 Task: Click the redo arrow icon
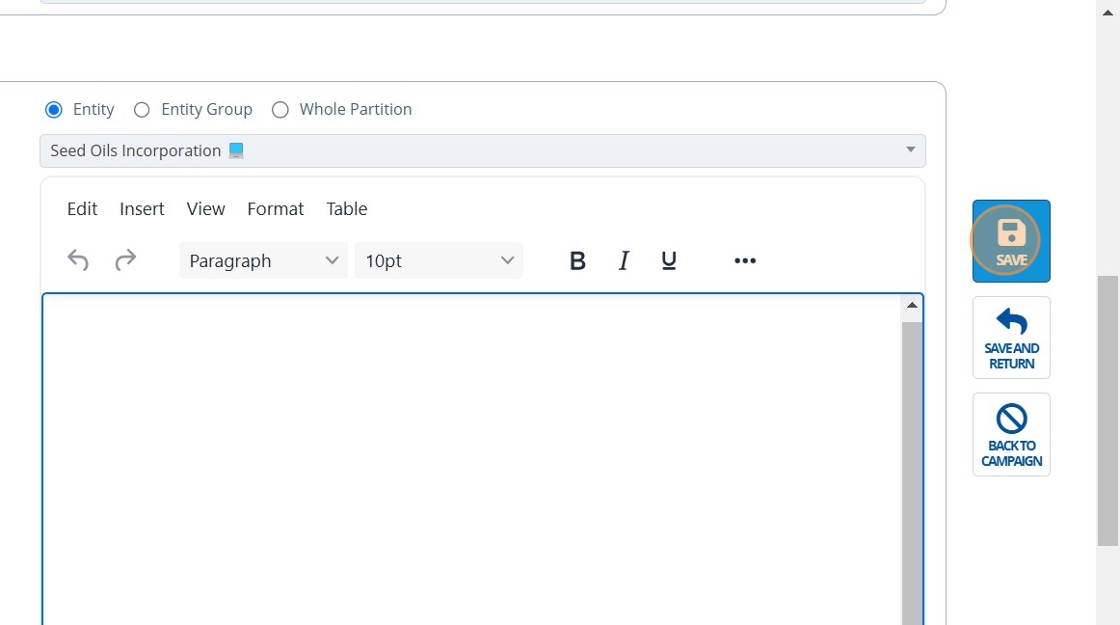125,261
